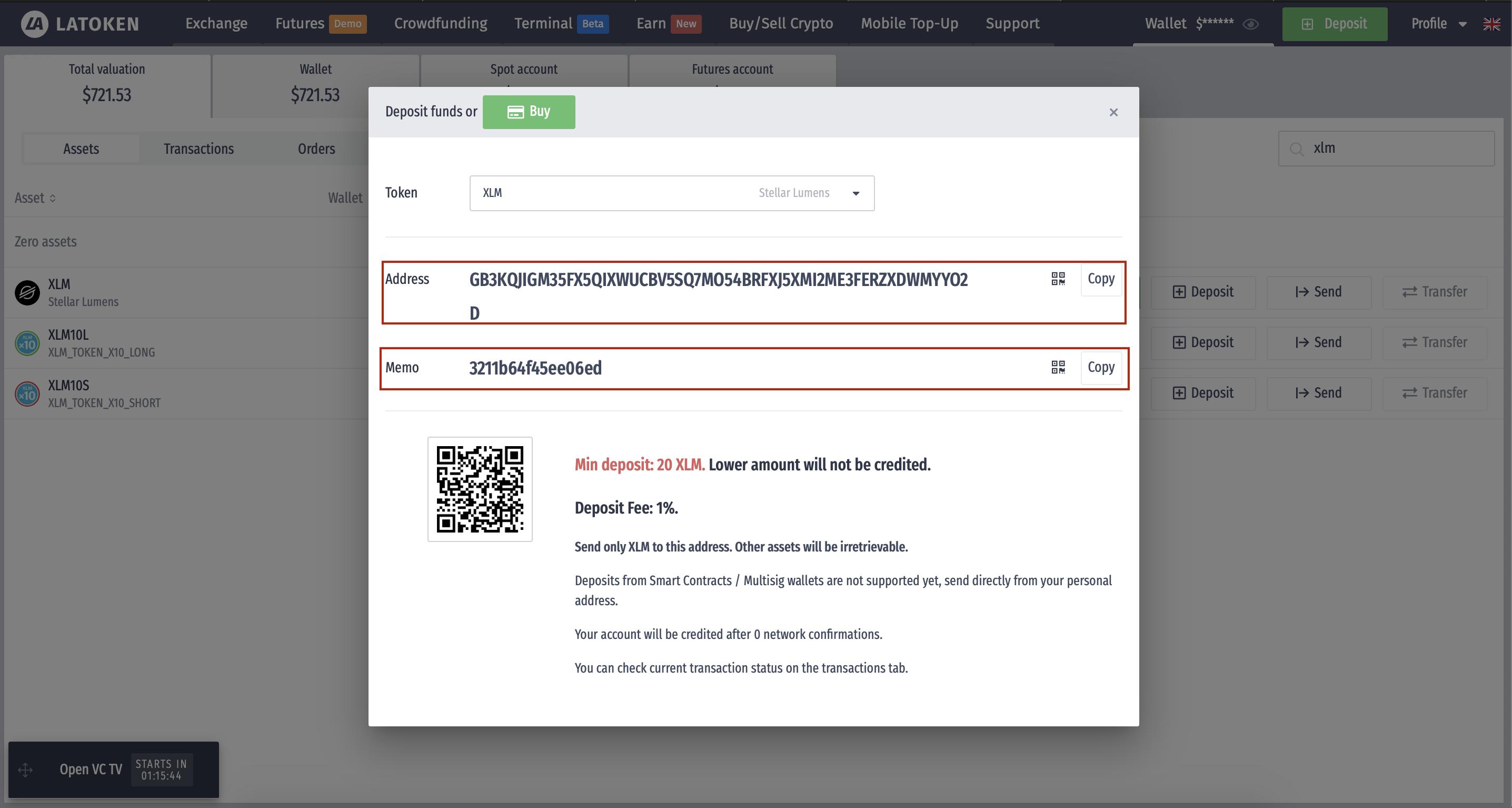
Task: Click the asset search field containing xlm
Action: [x=1386, y=149]
